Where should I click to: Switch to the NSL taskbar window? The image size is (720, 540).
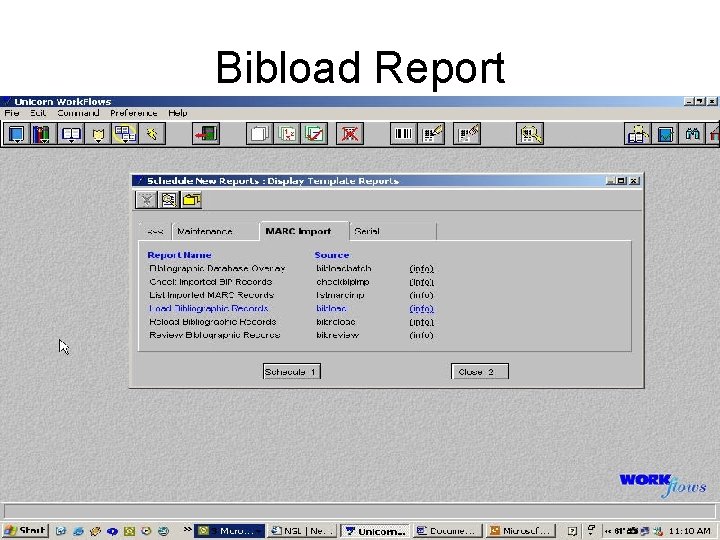click(x=303, y=531)
